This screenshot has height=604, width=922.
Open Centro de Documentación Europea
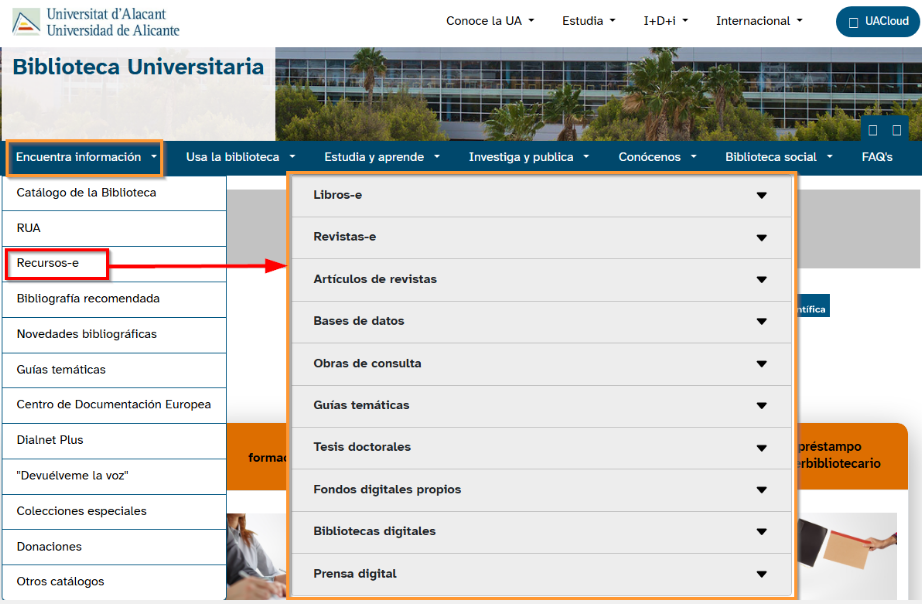pyautogui.click(x=114, y=405)
